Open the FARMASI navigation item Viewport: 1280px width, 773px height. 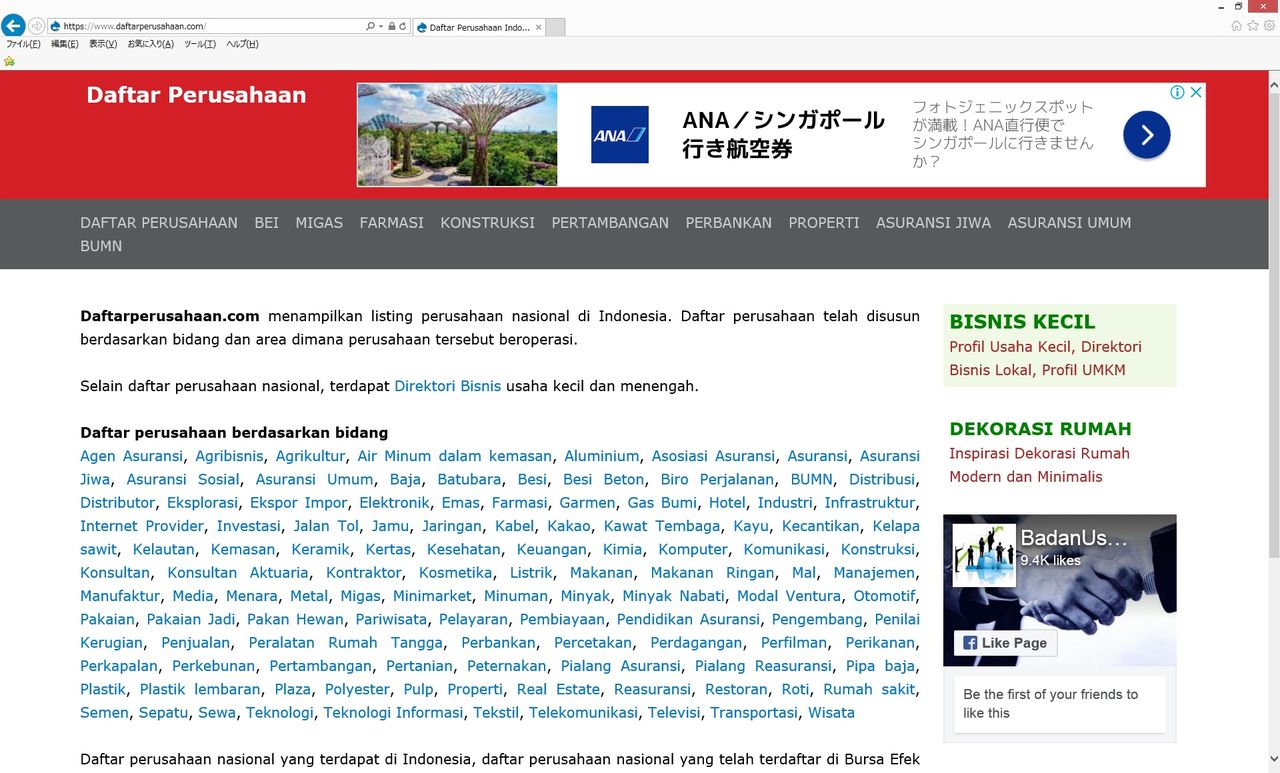point(392,223)
